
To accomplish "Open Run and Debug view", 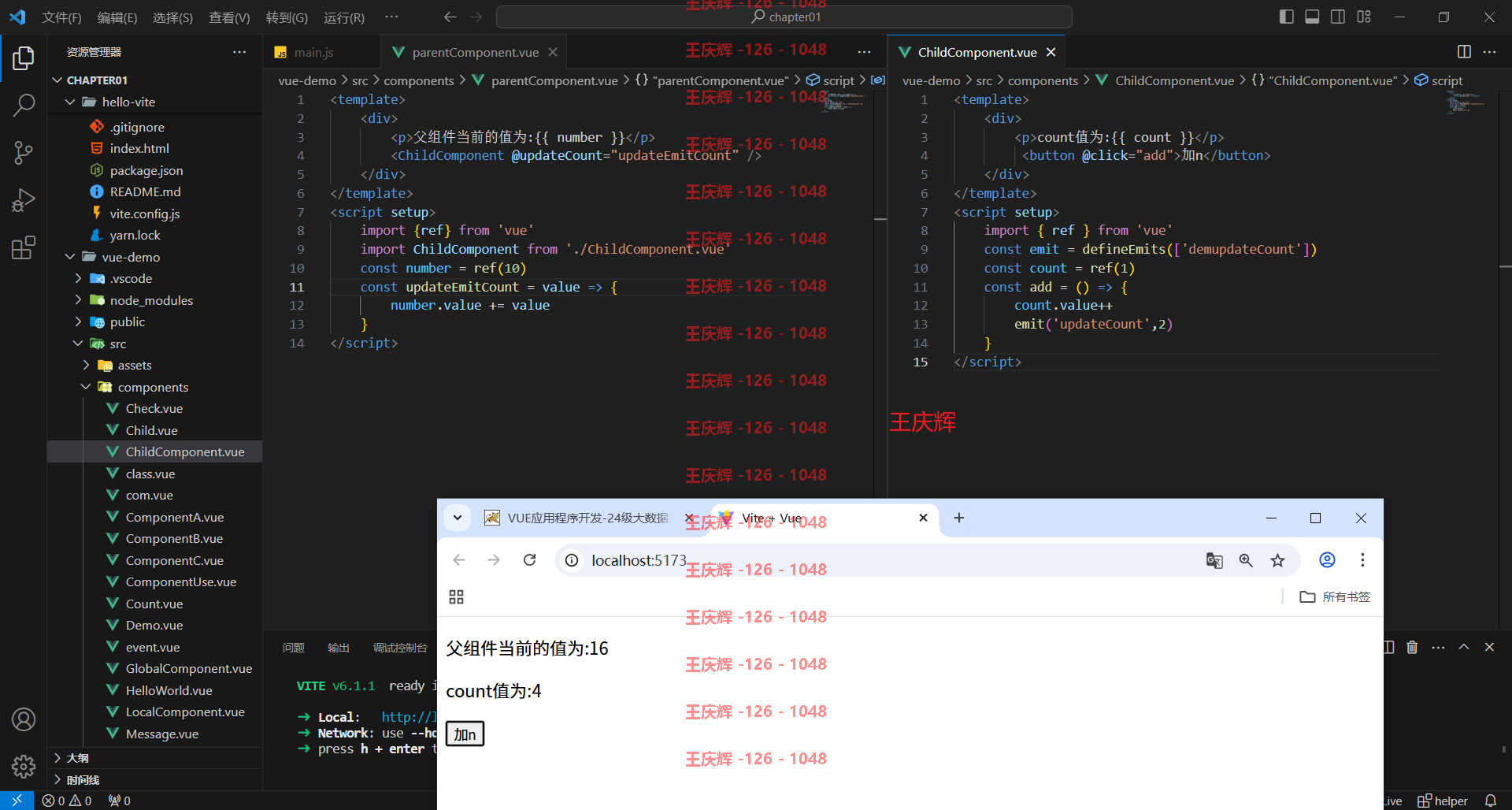I will [24, 200].
